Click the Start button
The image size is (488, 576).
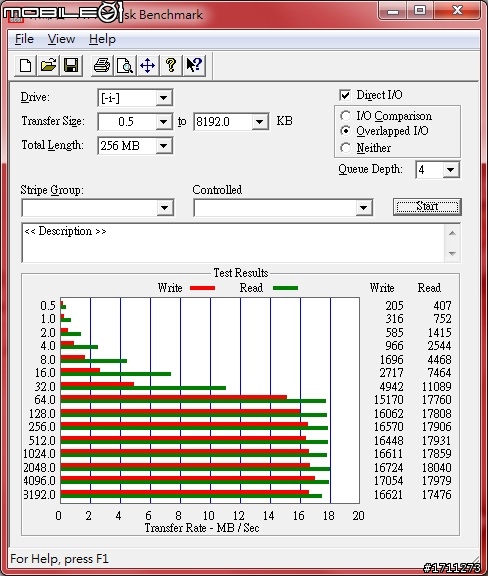(x=427, y=206)
